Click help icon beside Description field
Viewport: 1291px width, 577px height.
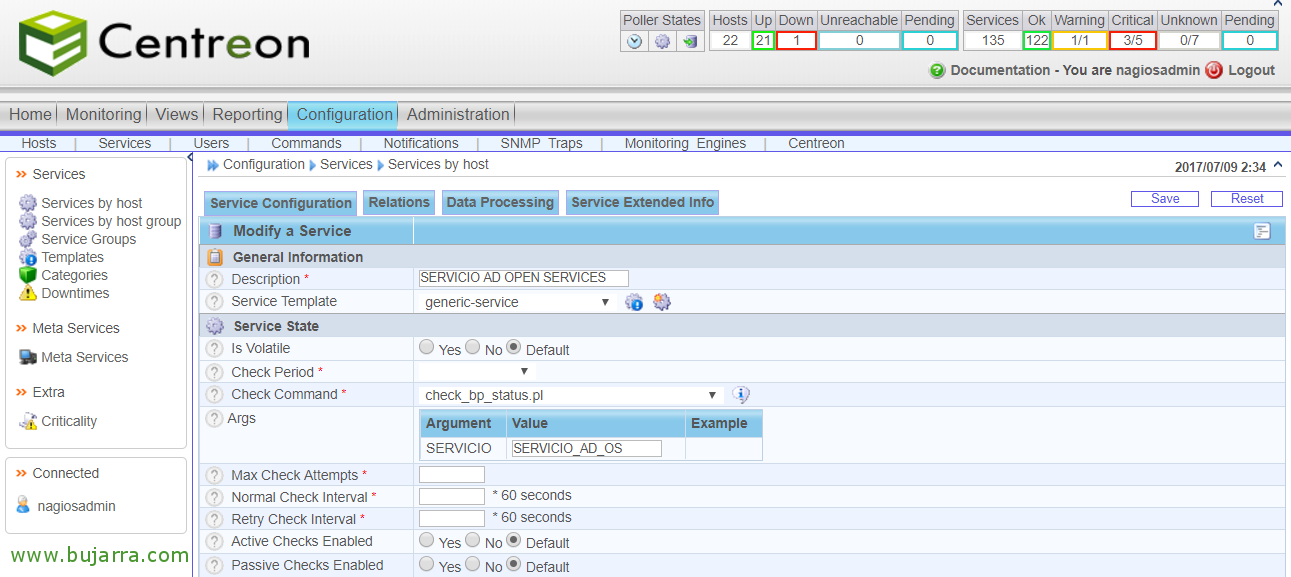coord(214,279)
